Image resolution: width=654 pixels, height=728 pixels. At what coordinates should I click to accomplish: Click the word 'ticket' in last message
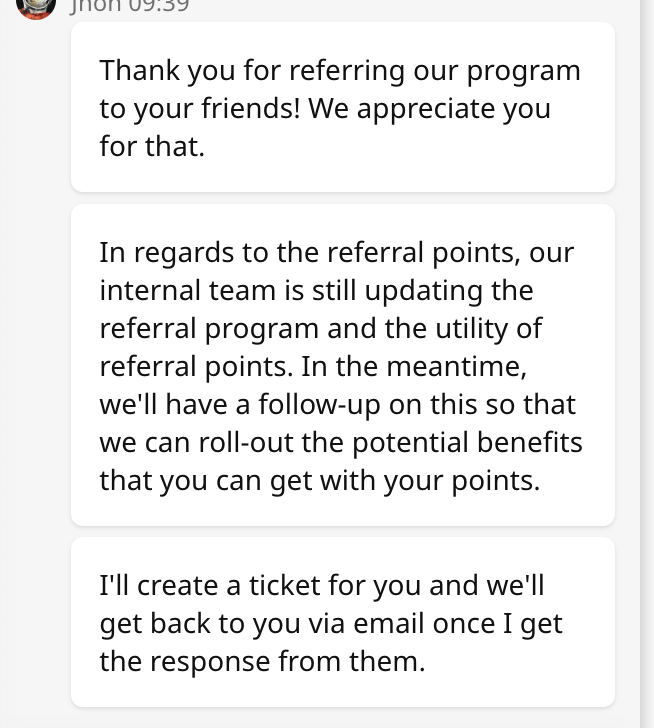(285, 585)
